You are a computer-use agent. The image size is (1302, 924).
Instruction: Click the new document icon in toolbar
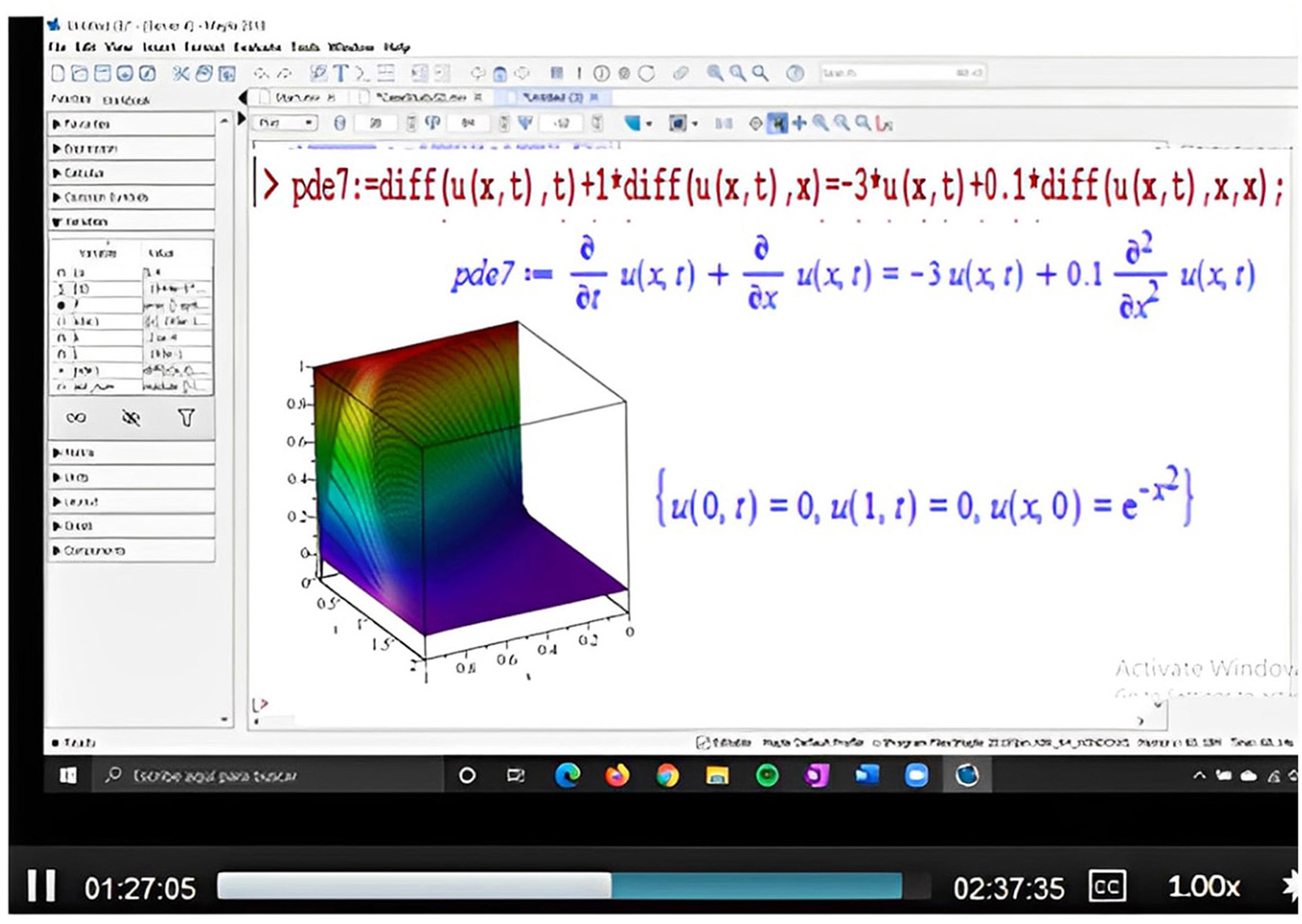pyautogui.click(x=58, y=73)
